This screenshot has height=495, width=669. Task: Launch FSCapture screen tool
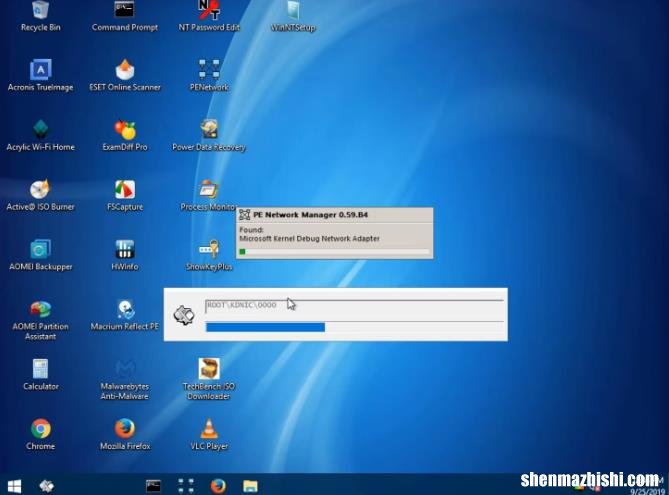(125, 195)
